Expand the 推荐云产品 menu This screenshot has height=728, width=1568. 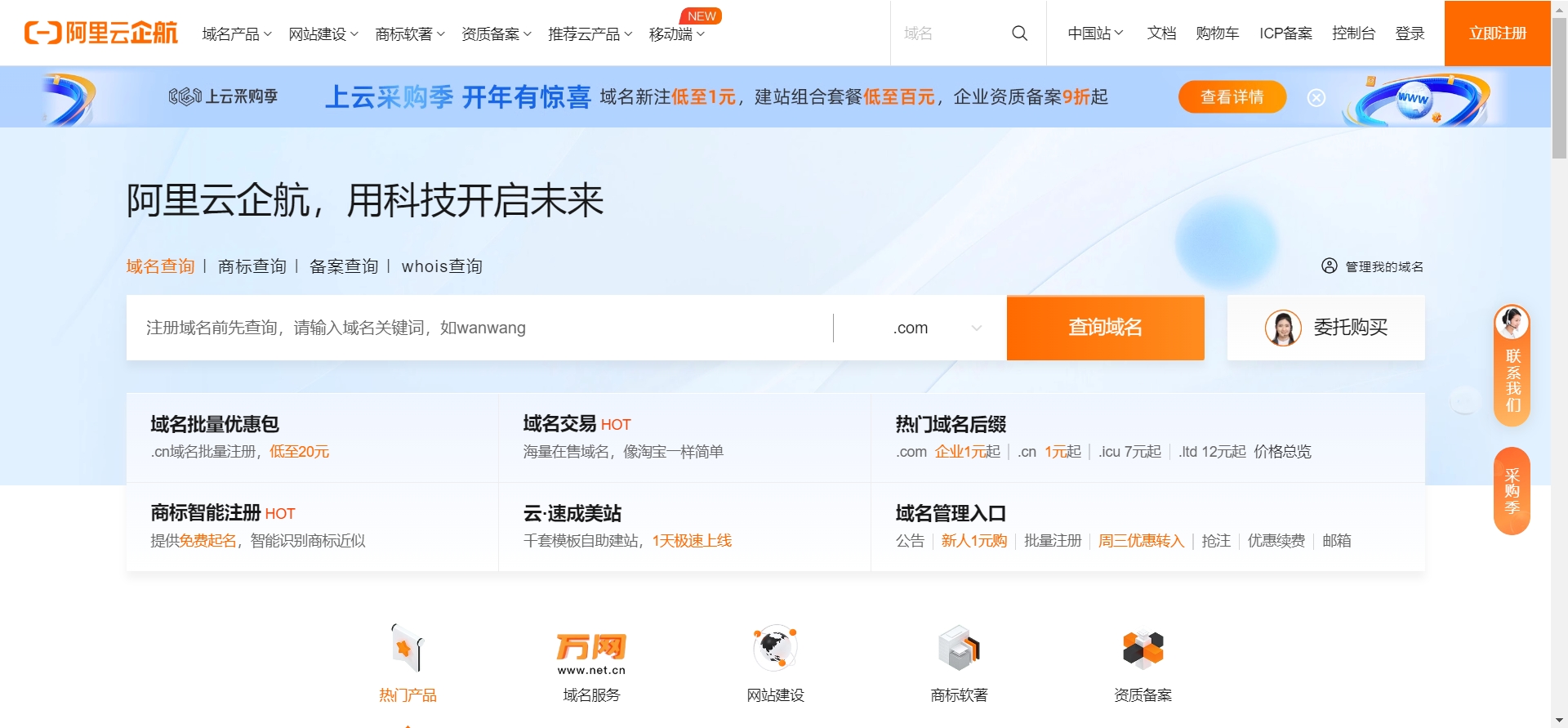(590, 33)
